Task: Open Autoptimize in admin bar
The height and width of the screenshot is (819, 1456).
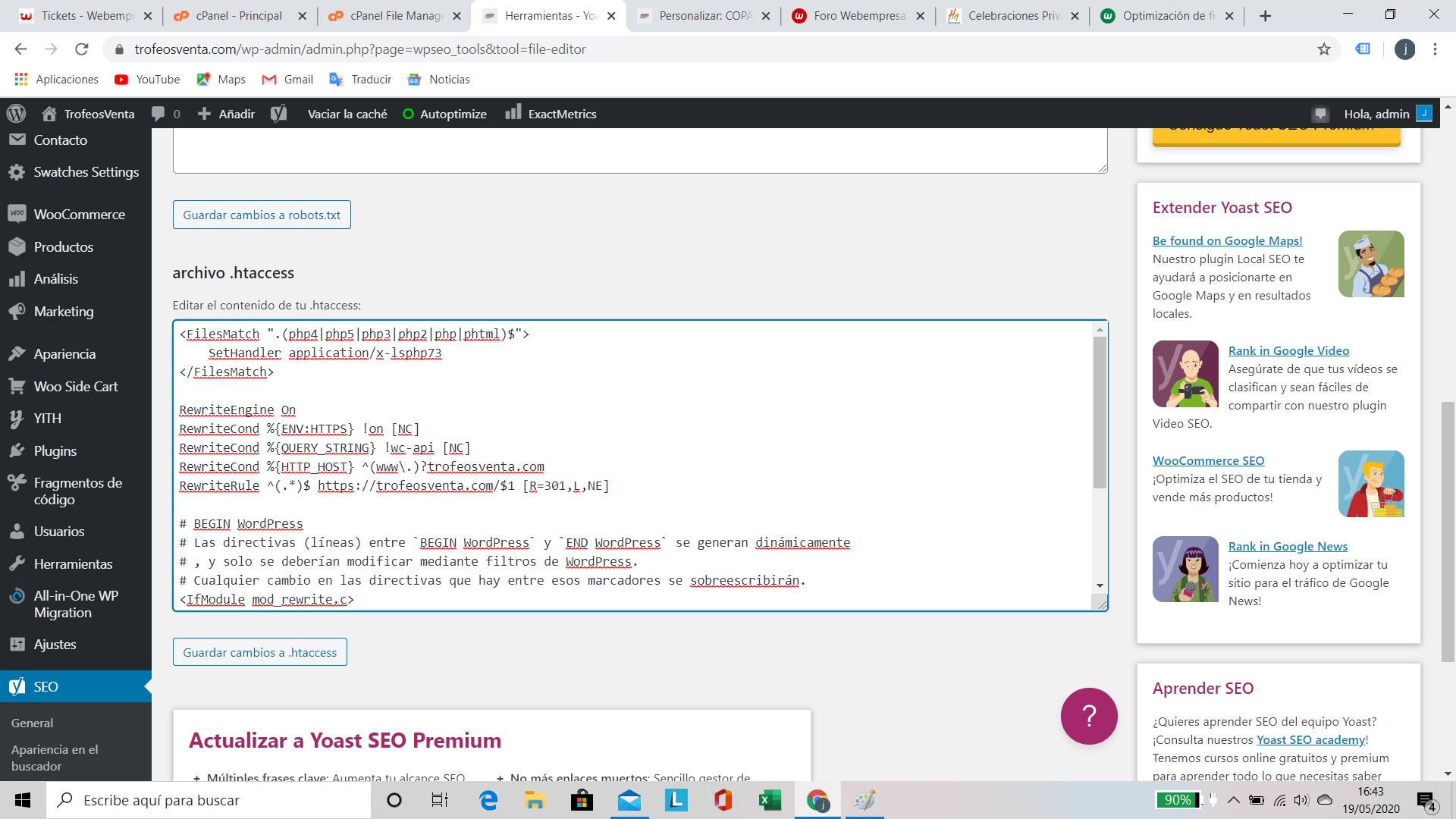Action: 444,114
